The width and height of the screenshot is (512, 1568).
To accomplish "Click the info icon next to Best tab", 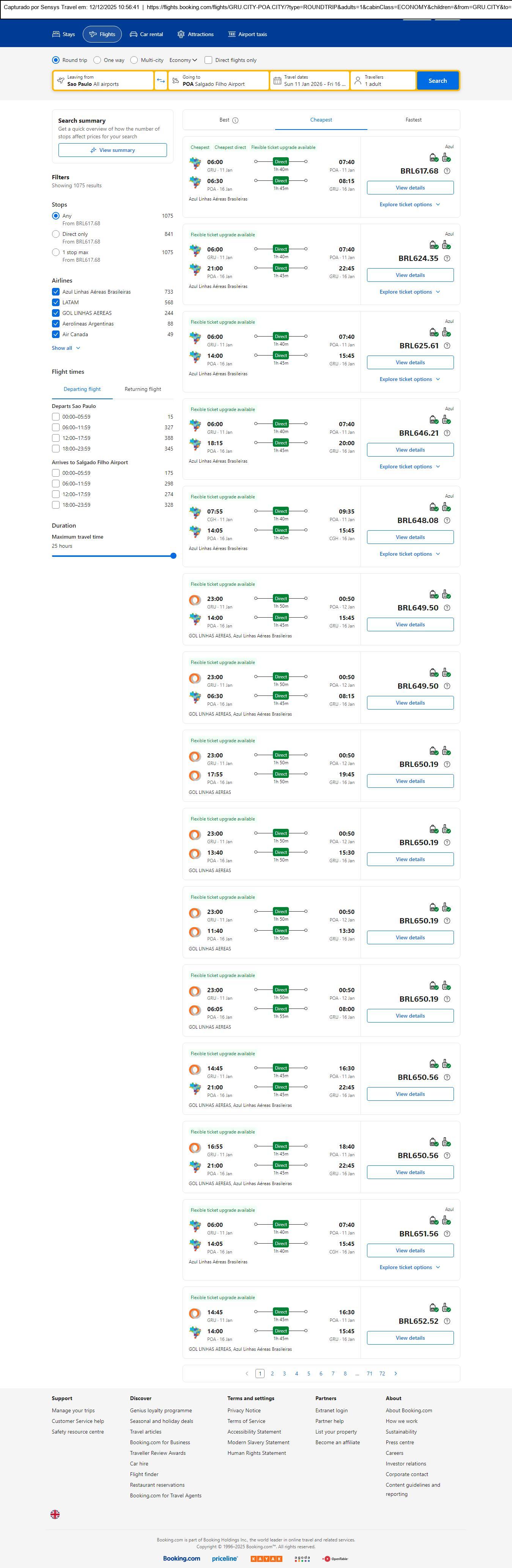I will [x=235, y=120].
